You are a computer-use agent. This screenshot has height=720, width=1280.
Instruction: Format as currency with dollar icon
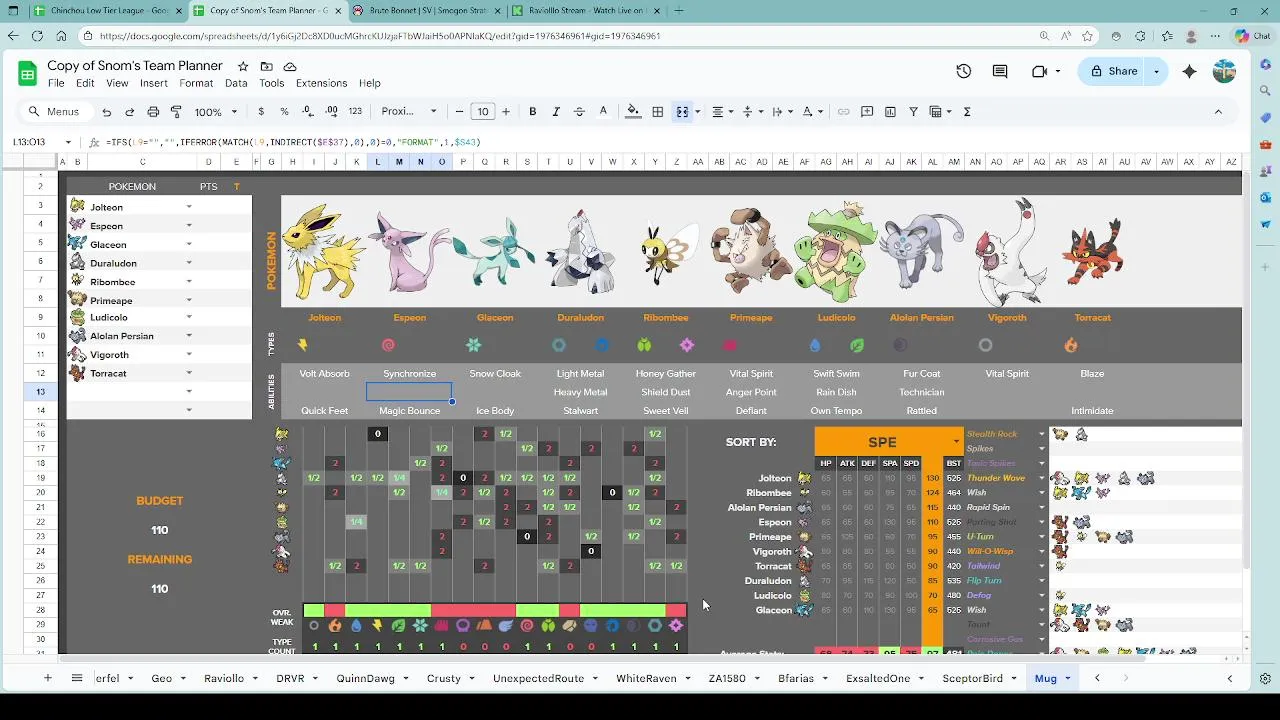click(261, 112)
